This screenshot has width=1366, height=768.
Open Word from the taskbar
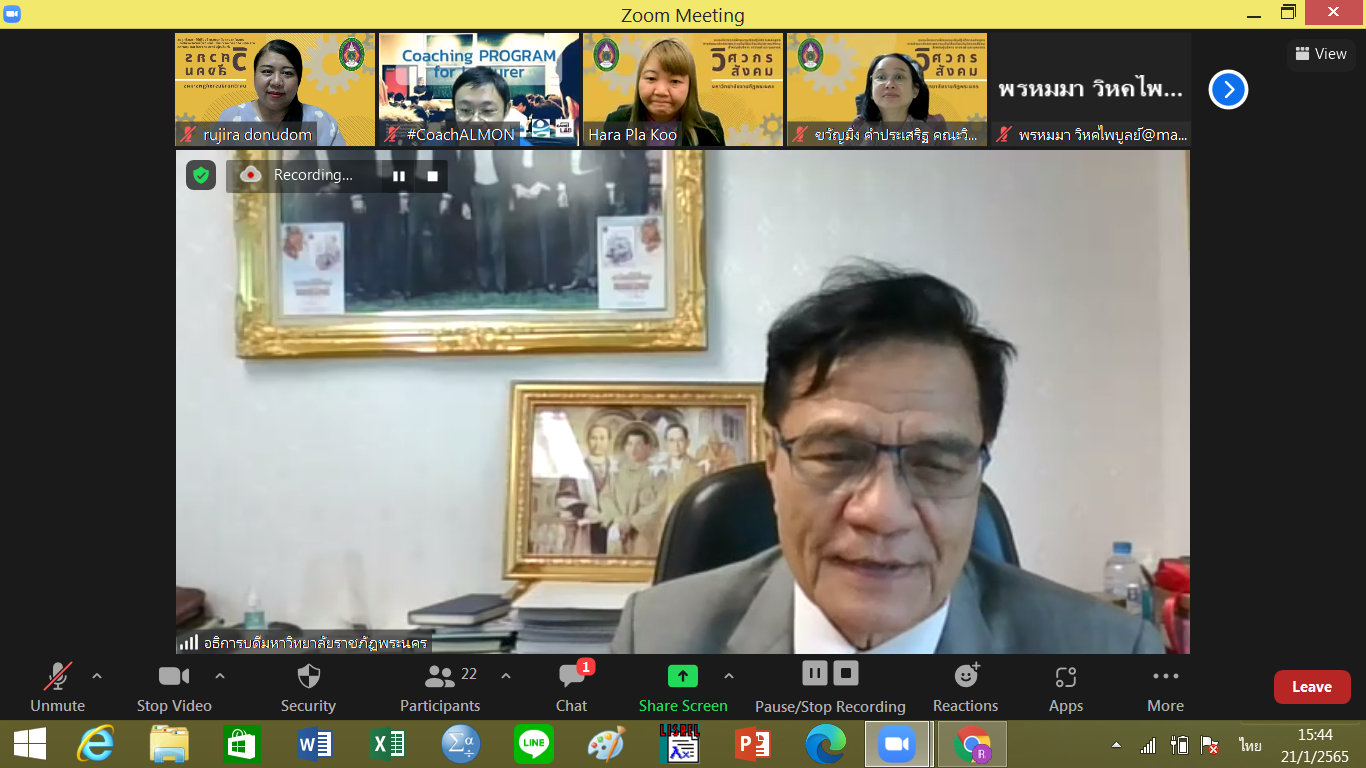[315, 744]
